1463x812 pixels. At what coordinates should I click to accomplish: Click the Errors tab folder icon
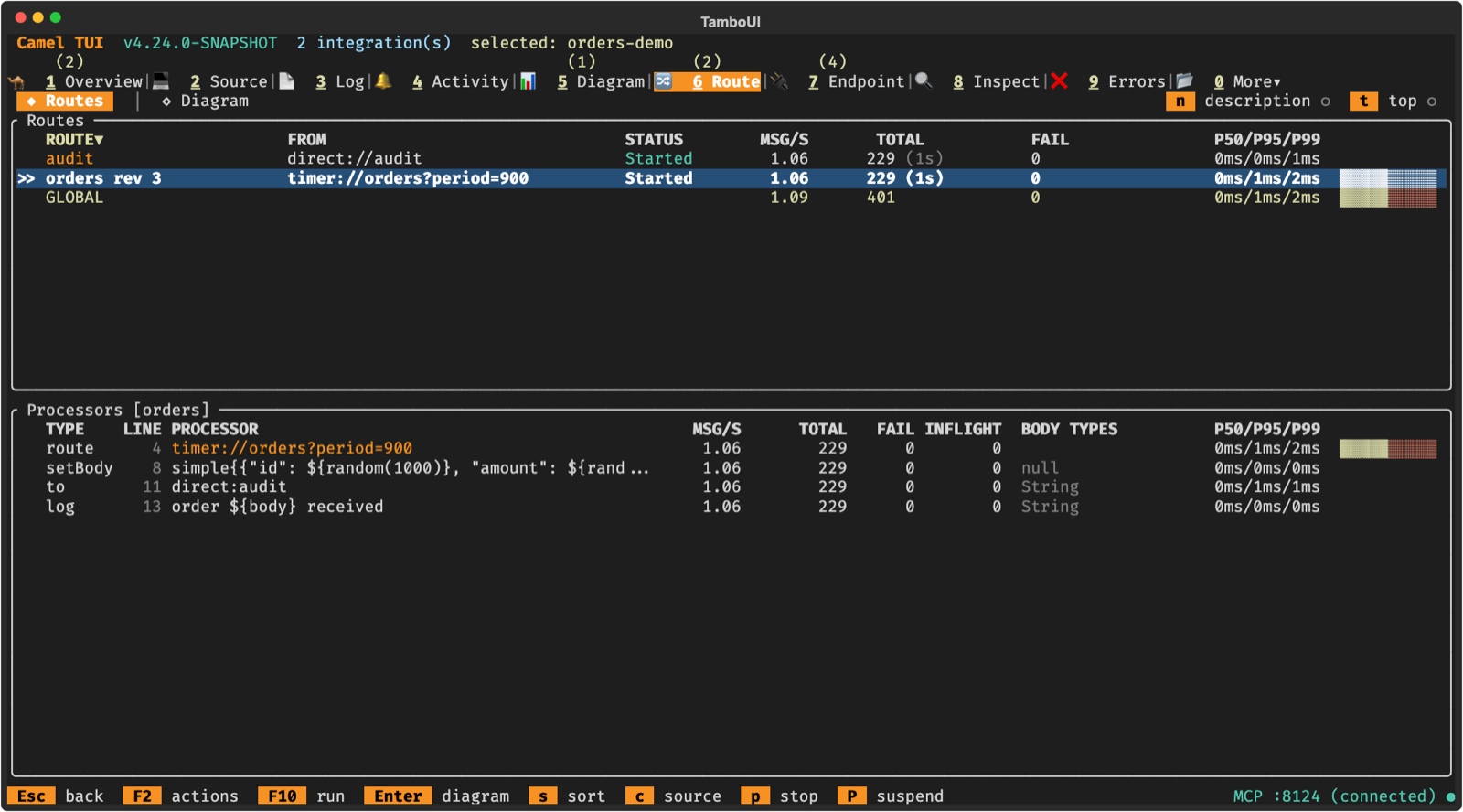click(1184, 81)
